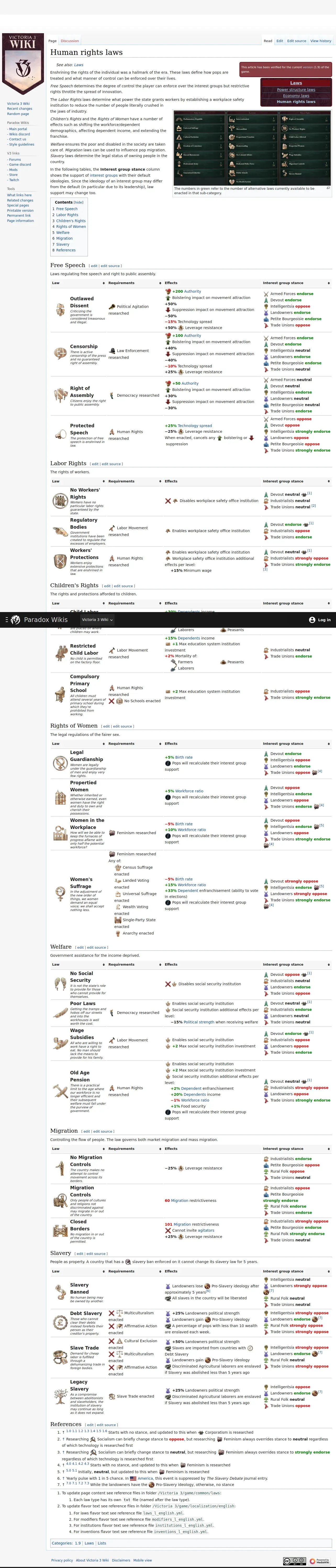Open What links here in the Tools section
This screenshot has height=1568, width=336.
(x=20, y=195)
